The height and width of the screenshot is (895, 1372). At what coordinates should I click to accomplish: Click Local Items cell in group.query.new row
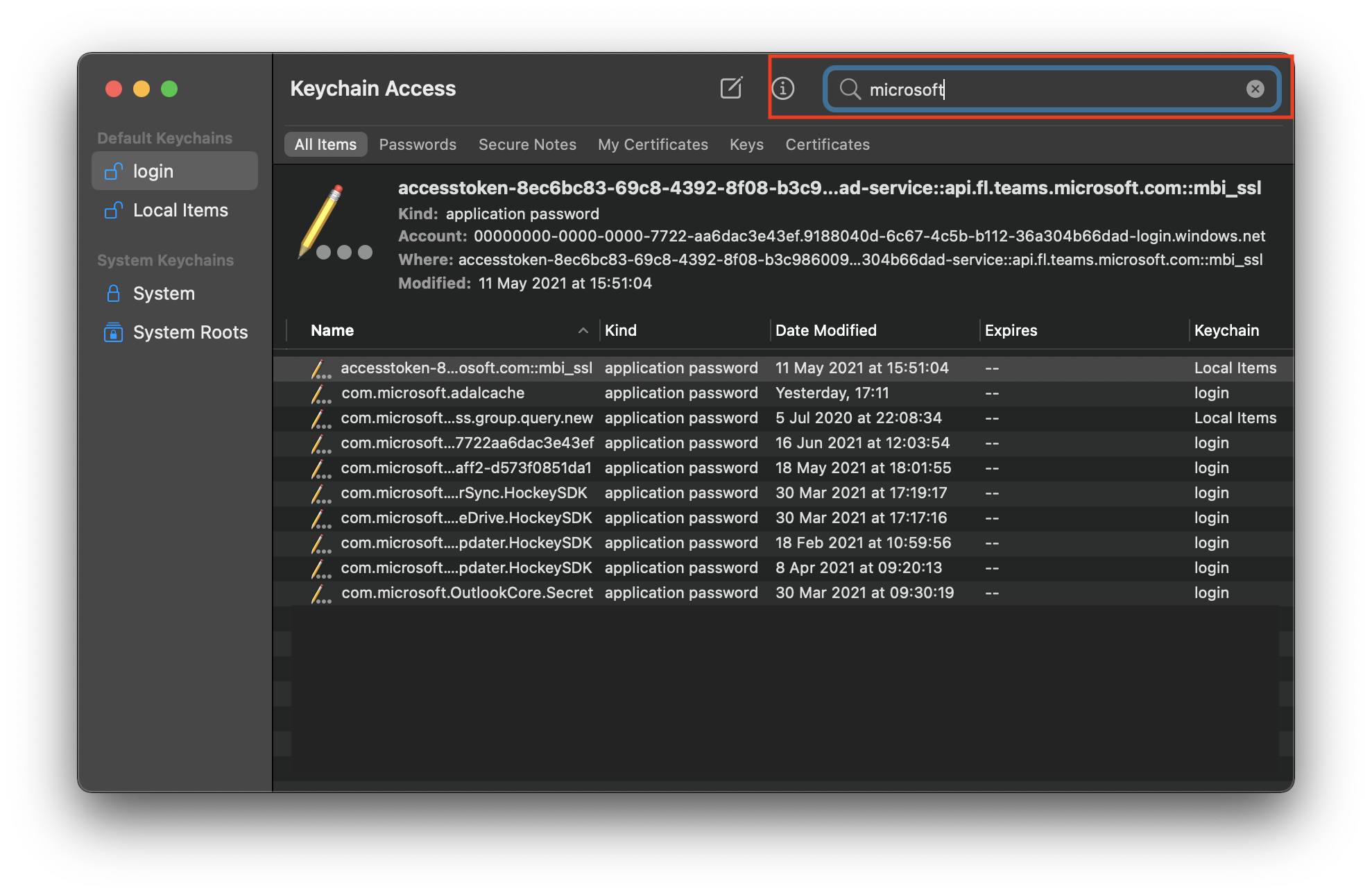1235,418
